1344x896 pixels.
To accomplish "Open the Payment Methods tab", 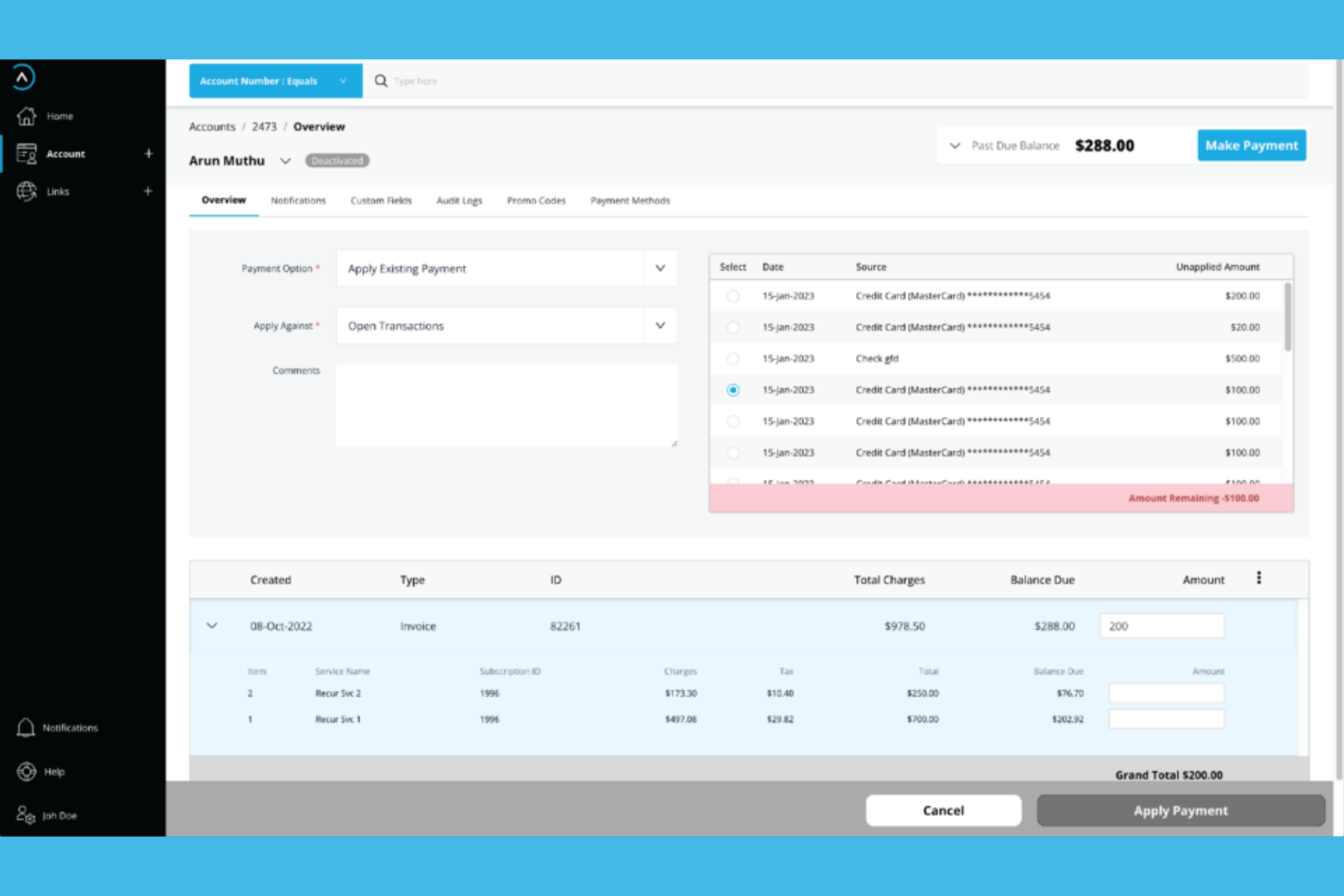I will [x=630, y=201].
